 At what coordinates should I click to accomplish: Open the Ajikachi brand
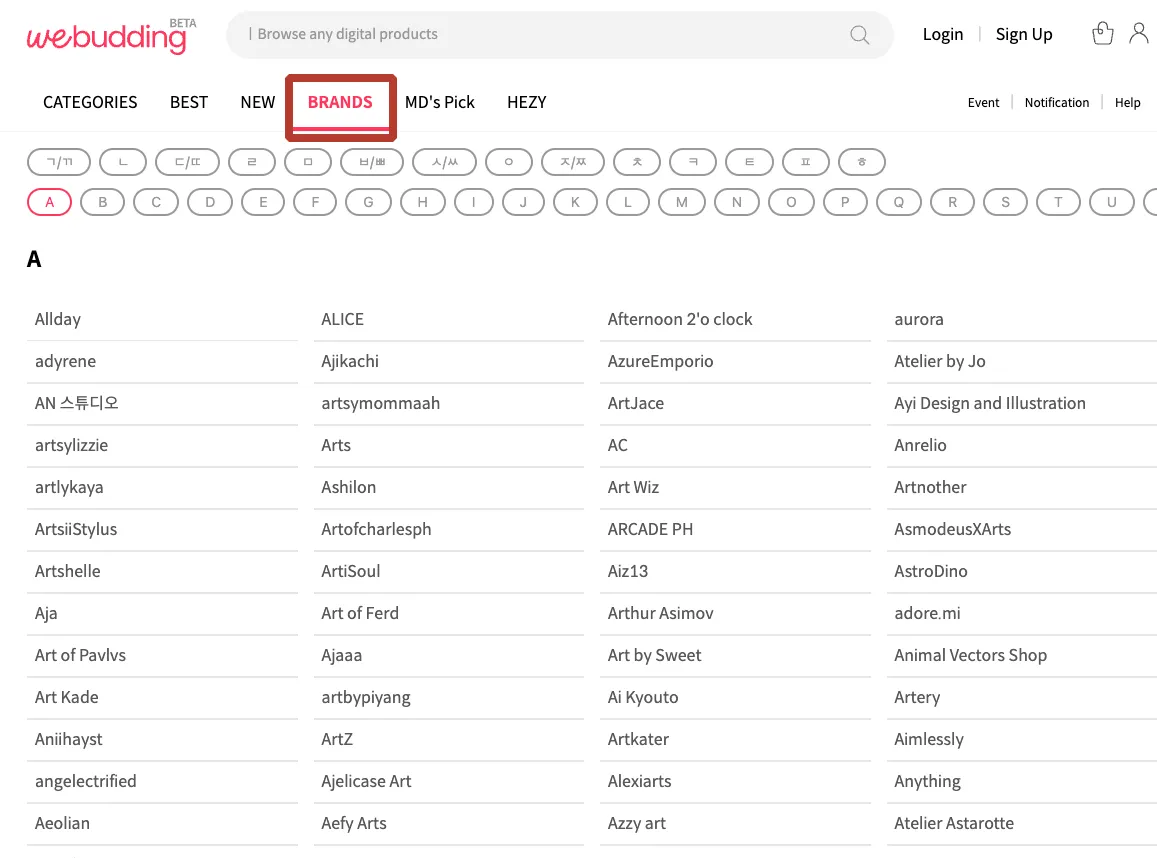tap(449, 361)
